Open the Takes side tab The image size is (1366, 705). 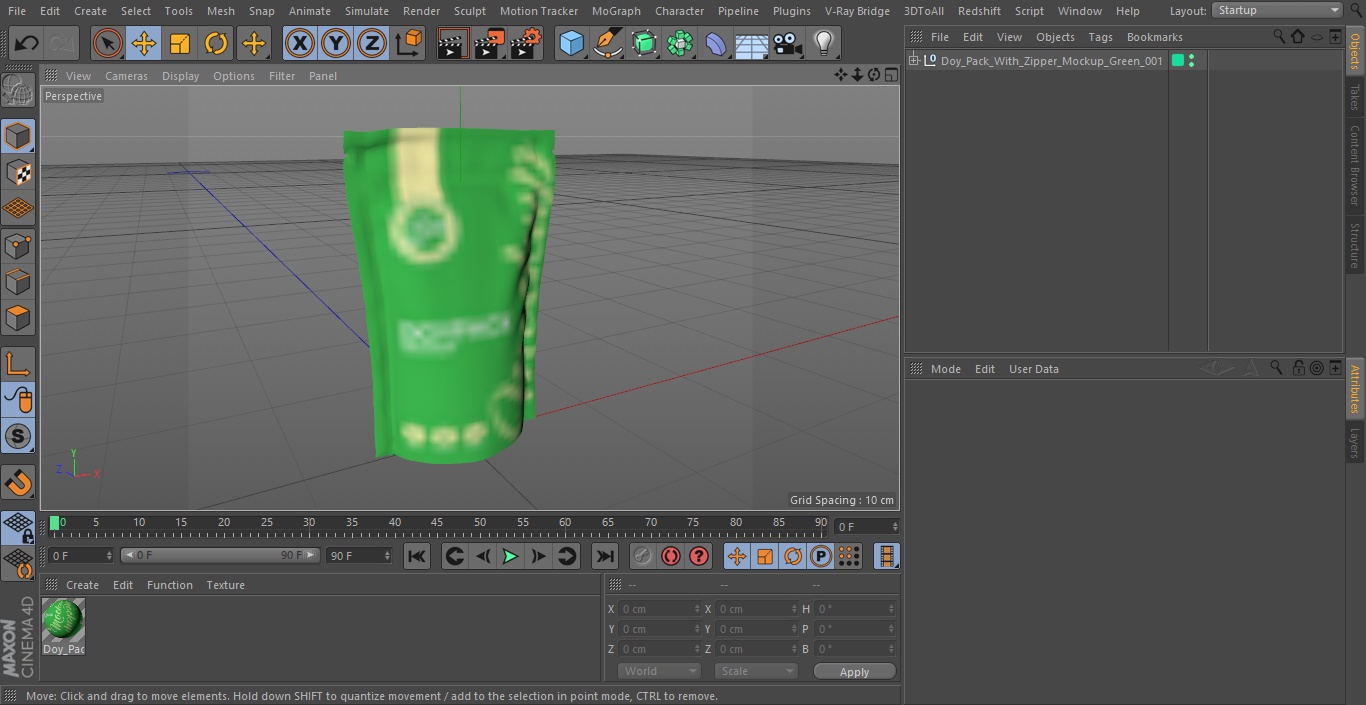pyautogui.click(x=1355, y=97)
